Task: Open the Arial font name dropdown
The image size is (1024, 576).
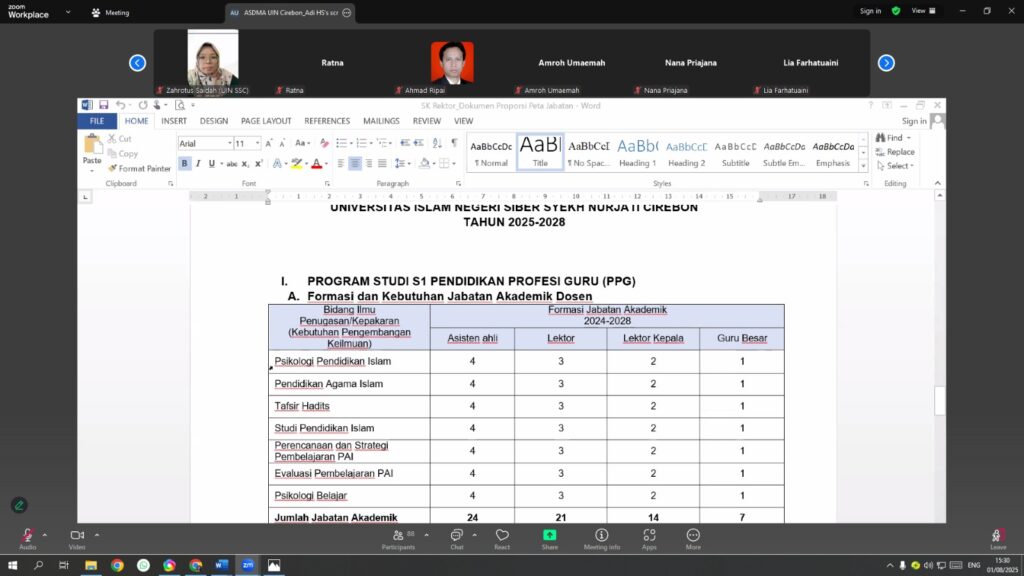Action: [x=230, y=144]
